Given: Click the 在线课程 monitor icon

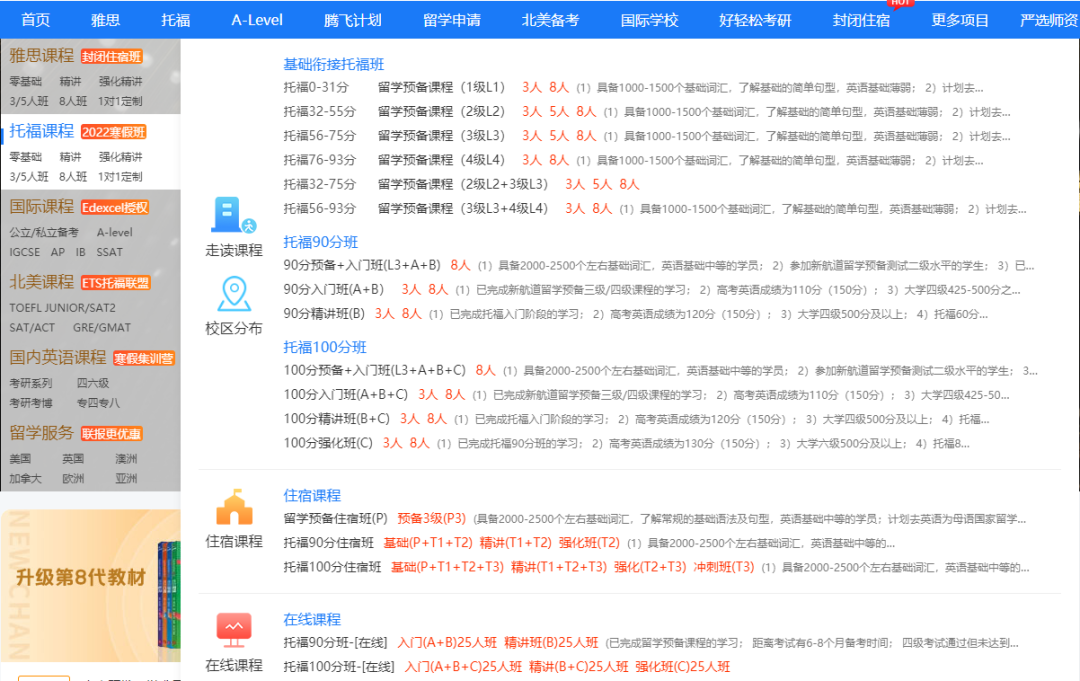Looking at the screenshot, I should click(233, 630).
